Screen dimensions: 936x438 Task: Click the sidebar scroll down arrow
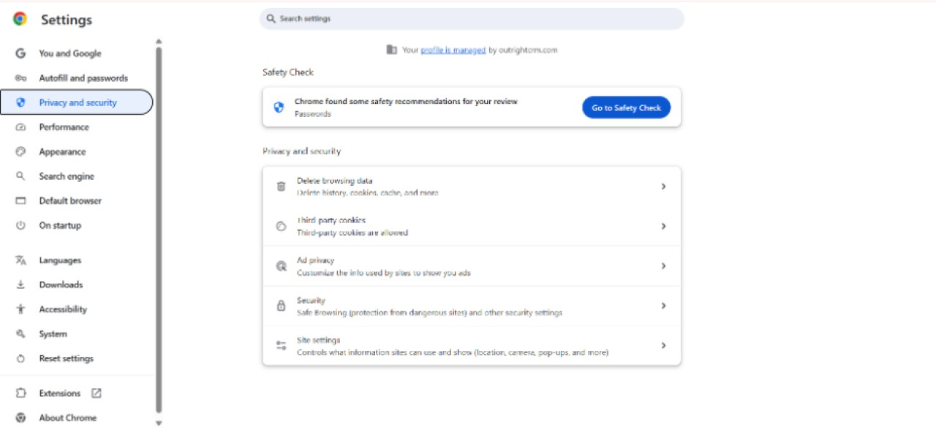coord(158,424)
